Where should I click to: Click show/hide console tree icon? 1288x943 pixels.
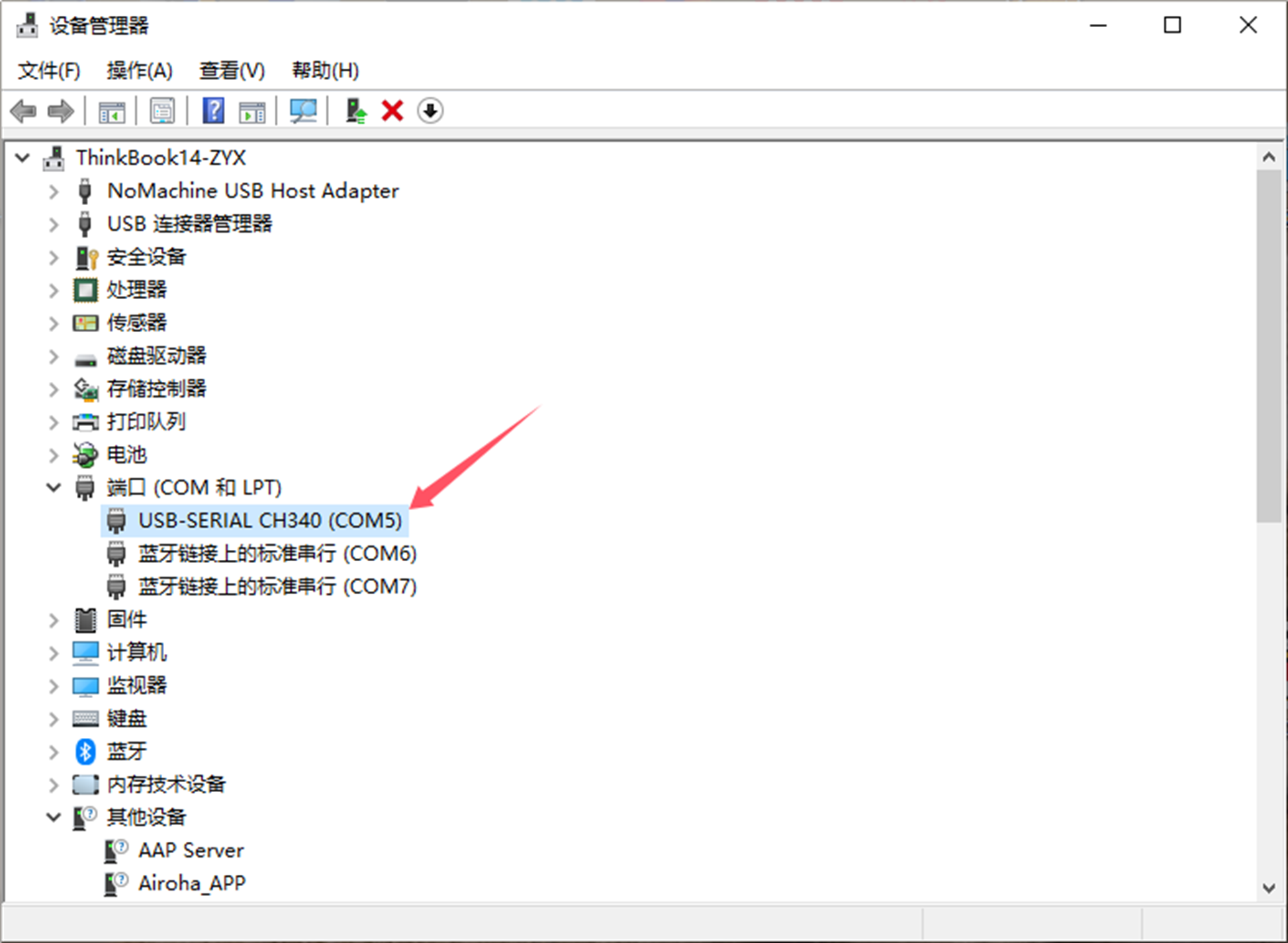(x=111, y=111)
